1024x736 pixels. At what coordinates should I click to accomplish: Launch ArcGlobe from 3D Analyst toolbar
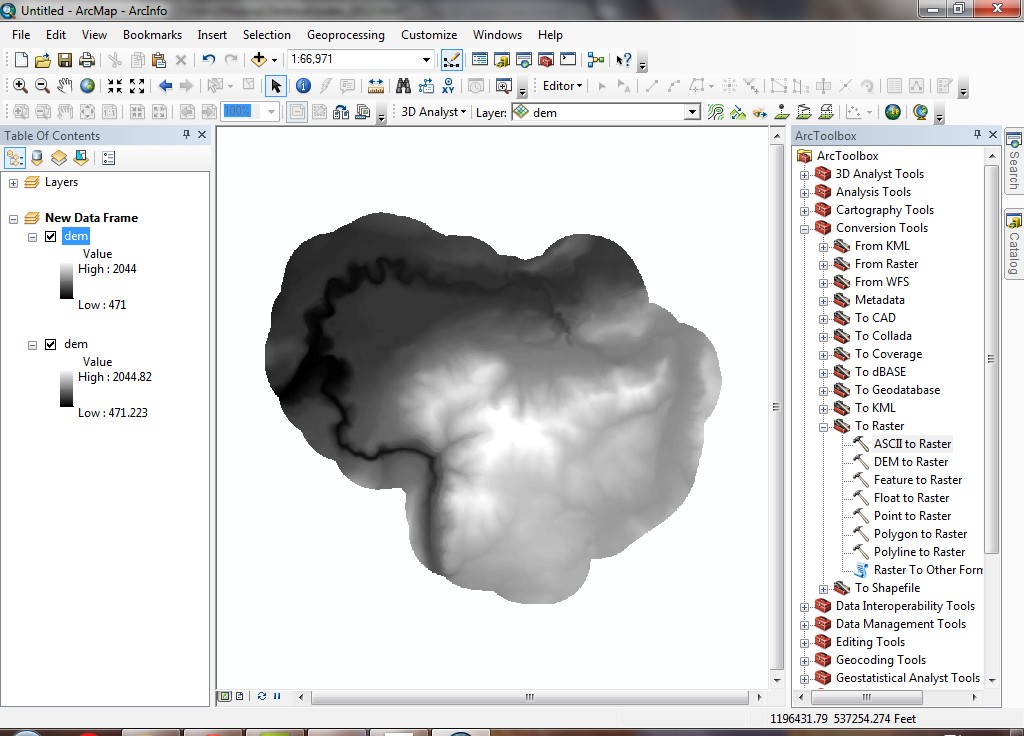920,112
